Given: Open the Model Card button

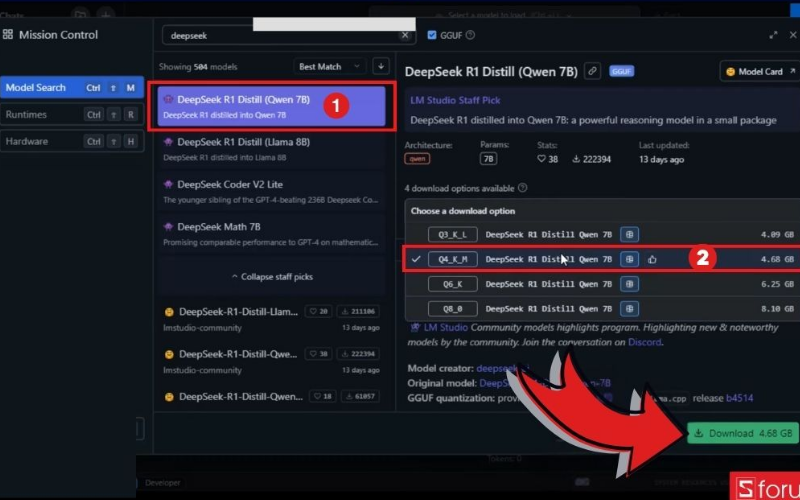Looking at the screenshot, I should point(760,71).
